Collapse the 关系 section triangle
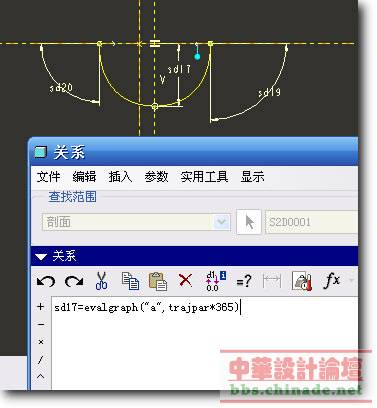The height and width of the screenshot is (408, 377). 41,257
